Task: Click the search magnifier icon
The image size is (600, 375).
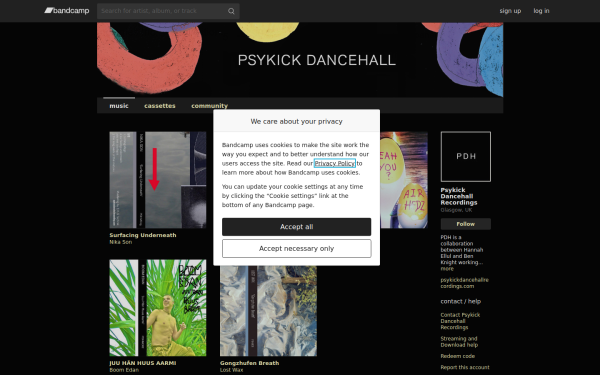Action: click(x=231, y=11)
